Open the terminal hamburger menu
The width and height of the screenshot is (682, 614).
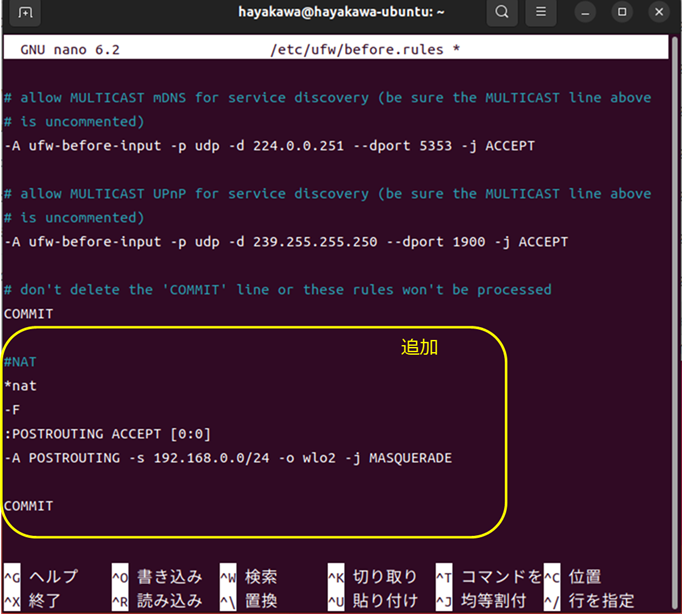pyautogui.click(x=541, y=13)
